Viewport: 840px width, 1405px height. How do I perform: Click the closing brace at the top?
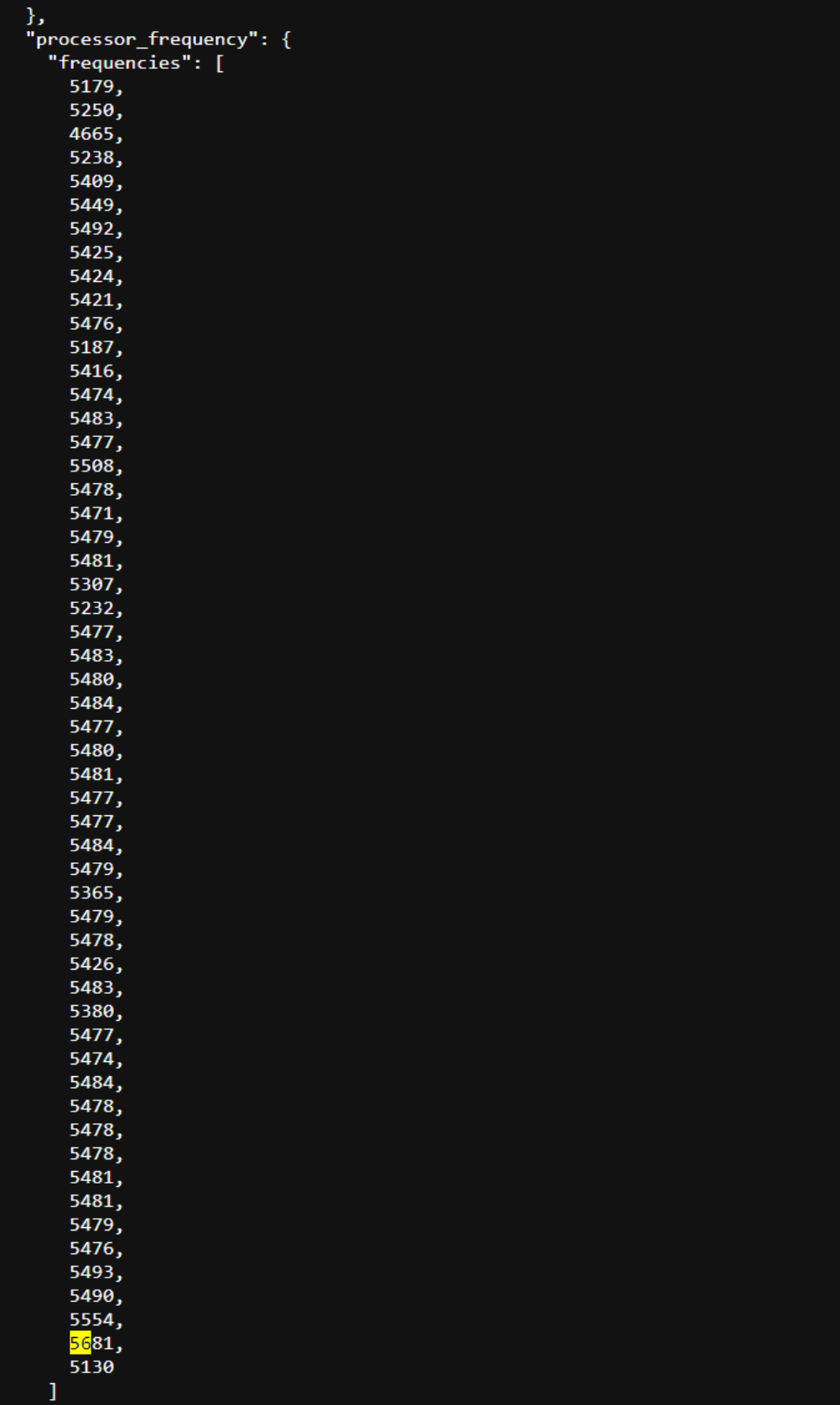[x=31, y=16]
